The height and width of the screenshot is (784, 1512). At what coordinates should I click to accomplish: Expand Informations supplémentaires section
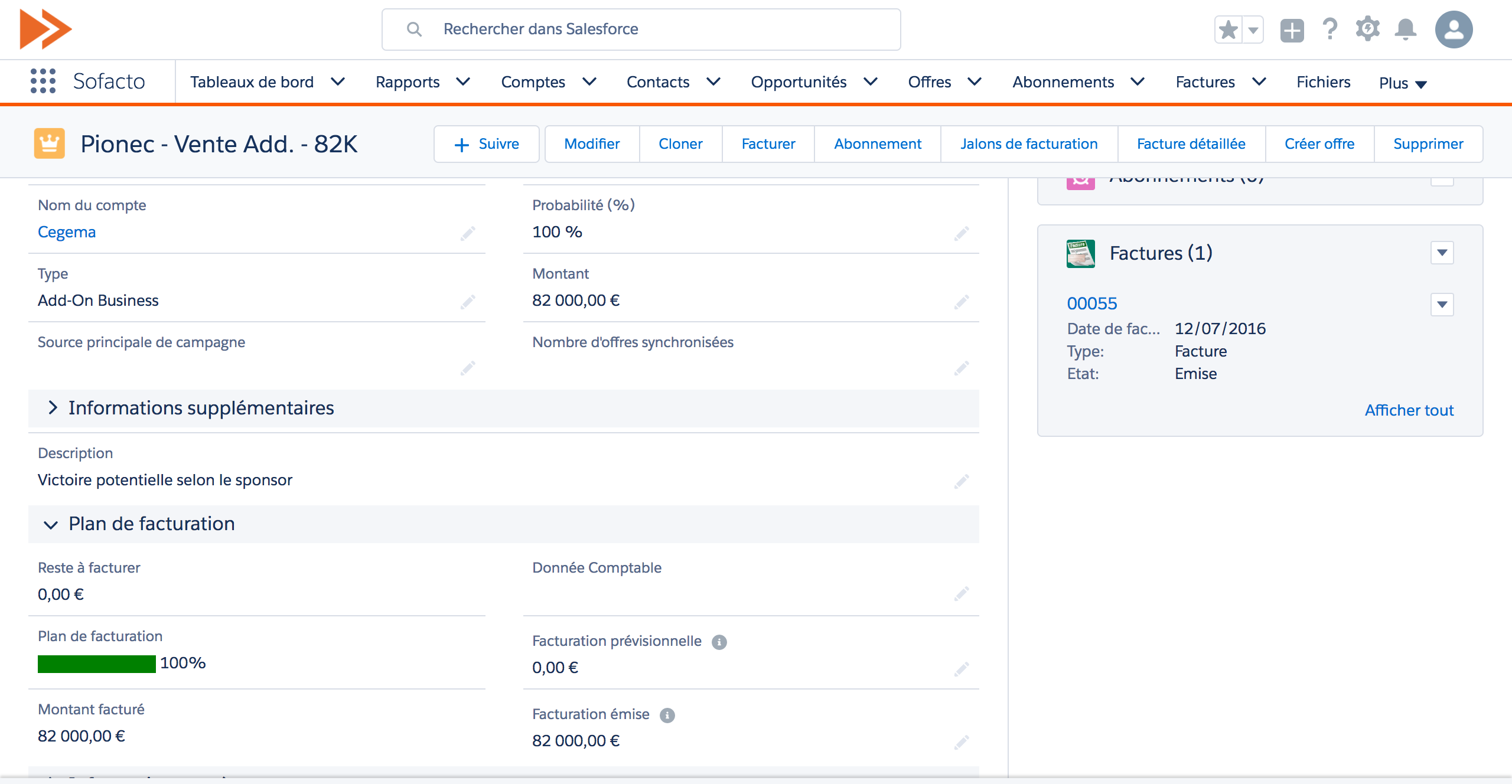(53, 407)
